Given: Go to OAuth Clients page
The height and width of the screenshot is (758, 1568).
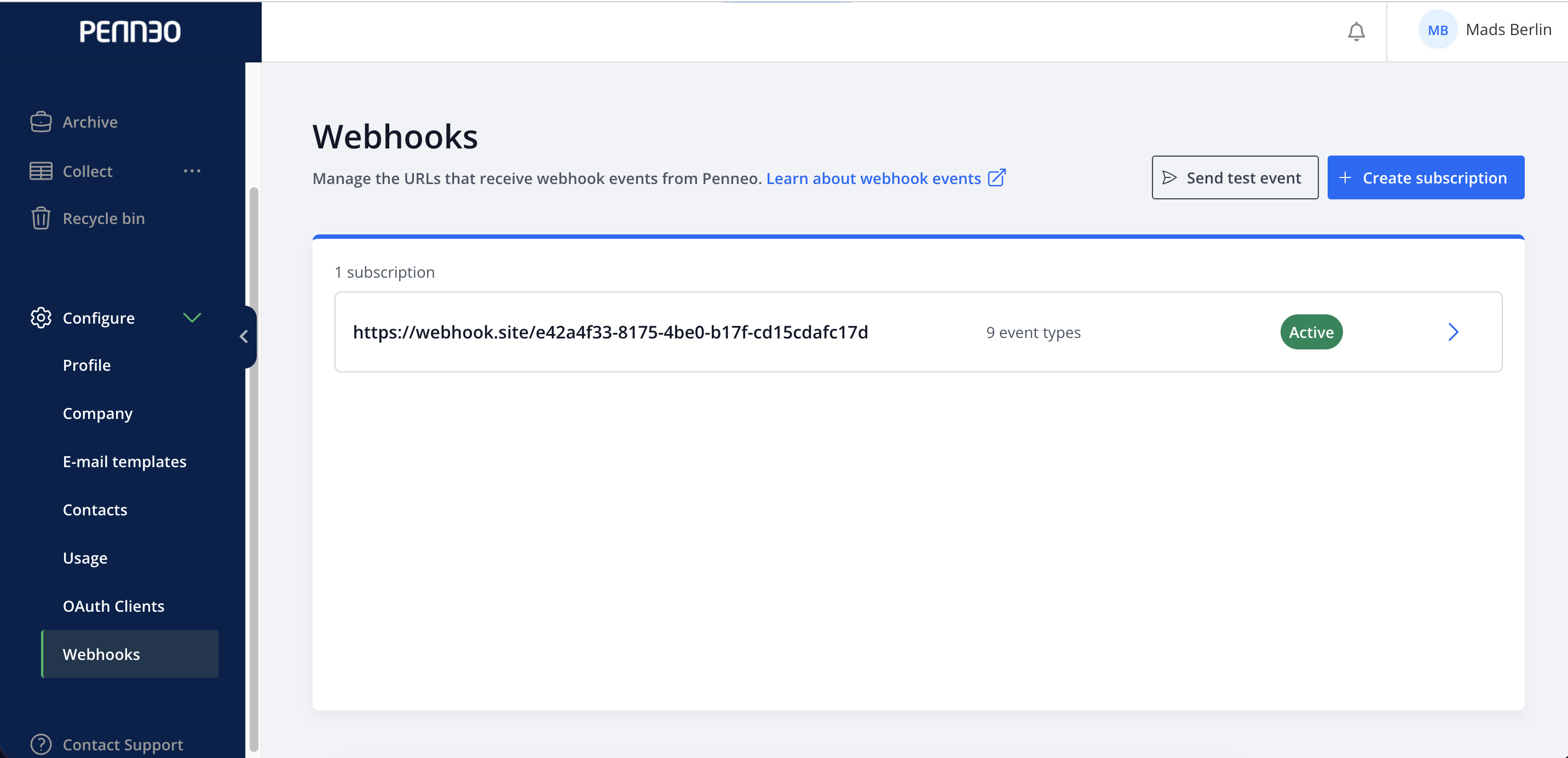Looking at the screenshot, I should (x=113, y=606).
